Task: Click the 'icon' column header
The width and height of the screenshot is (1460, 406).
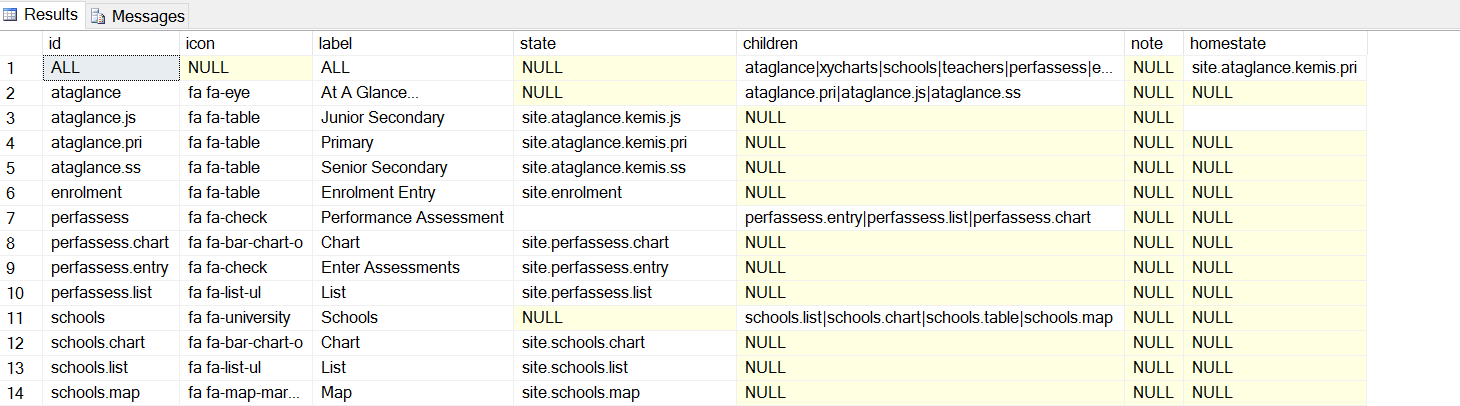Action: point(246,43)
